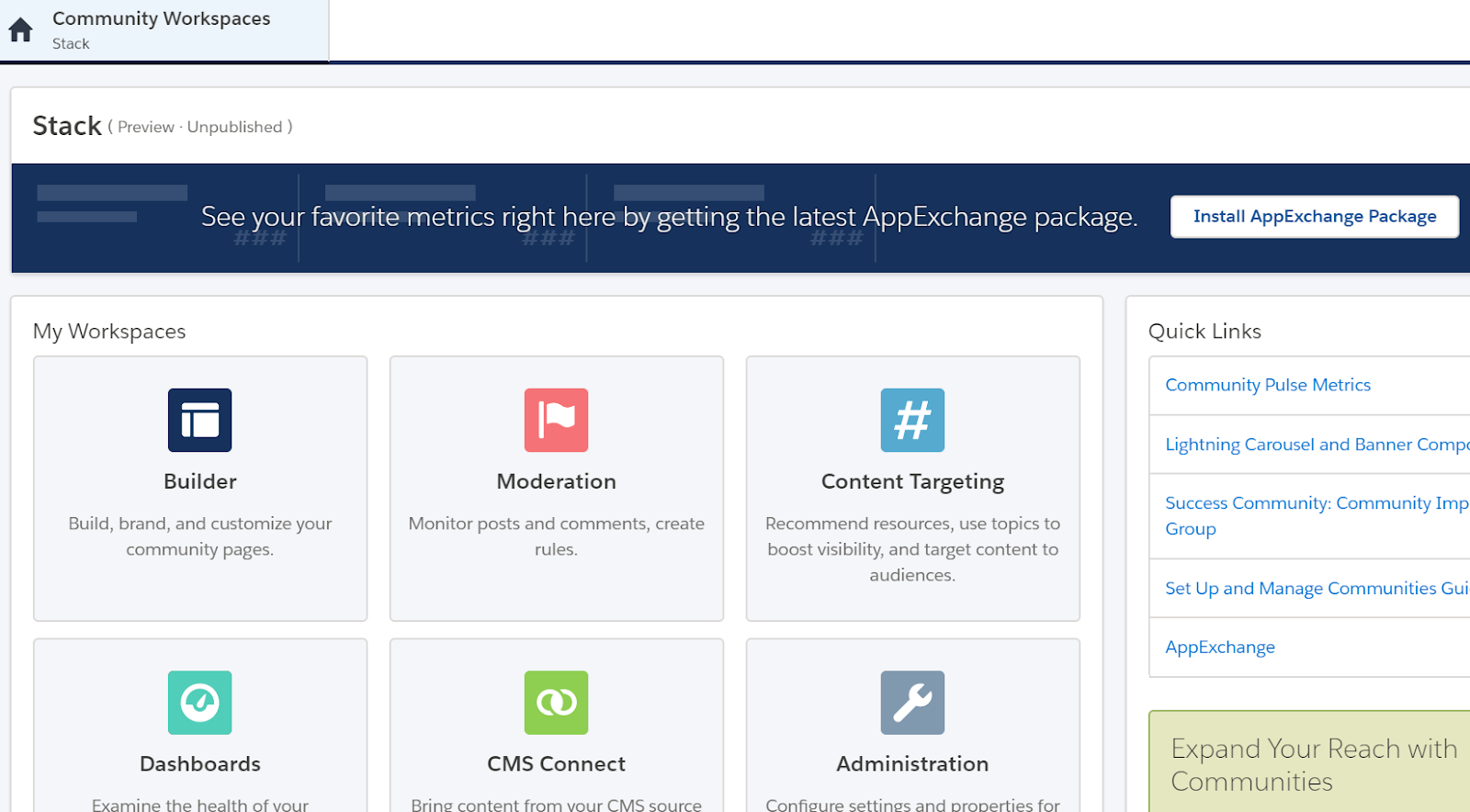The width and height of the screenshot is (1470, 812).
Task: Click 'Build, brand, and customize' description text
Action: pos(199,536)
